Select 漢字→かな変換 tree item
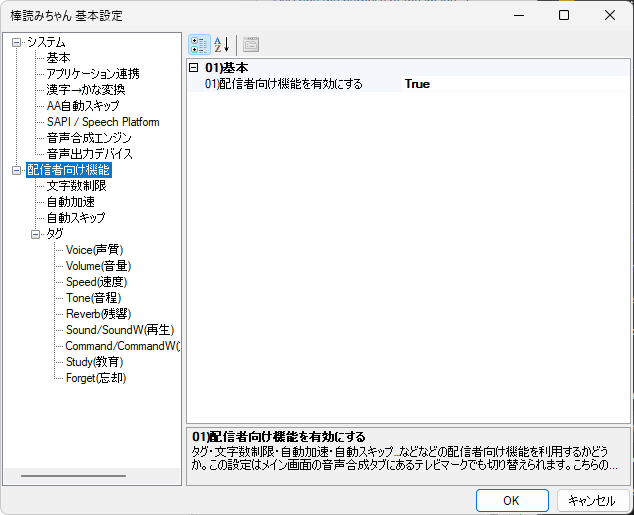This screenshot has width=634, height=515. 86,90
